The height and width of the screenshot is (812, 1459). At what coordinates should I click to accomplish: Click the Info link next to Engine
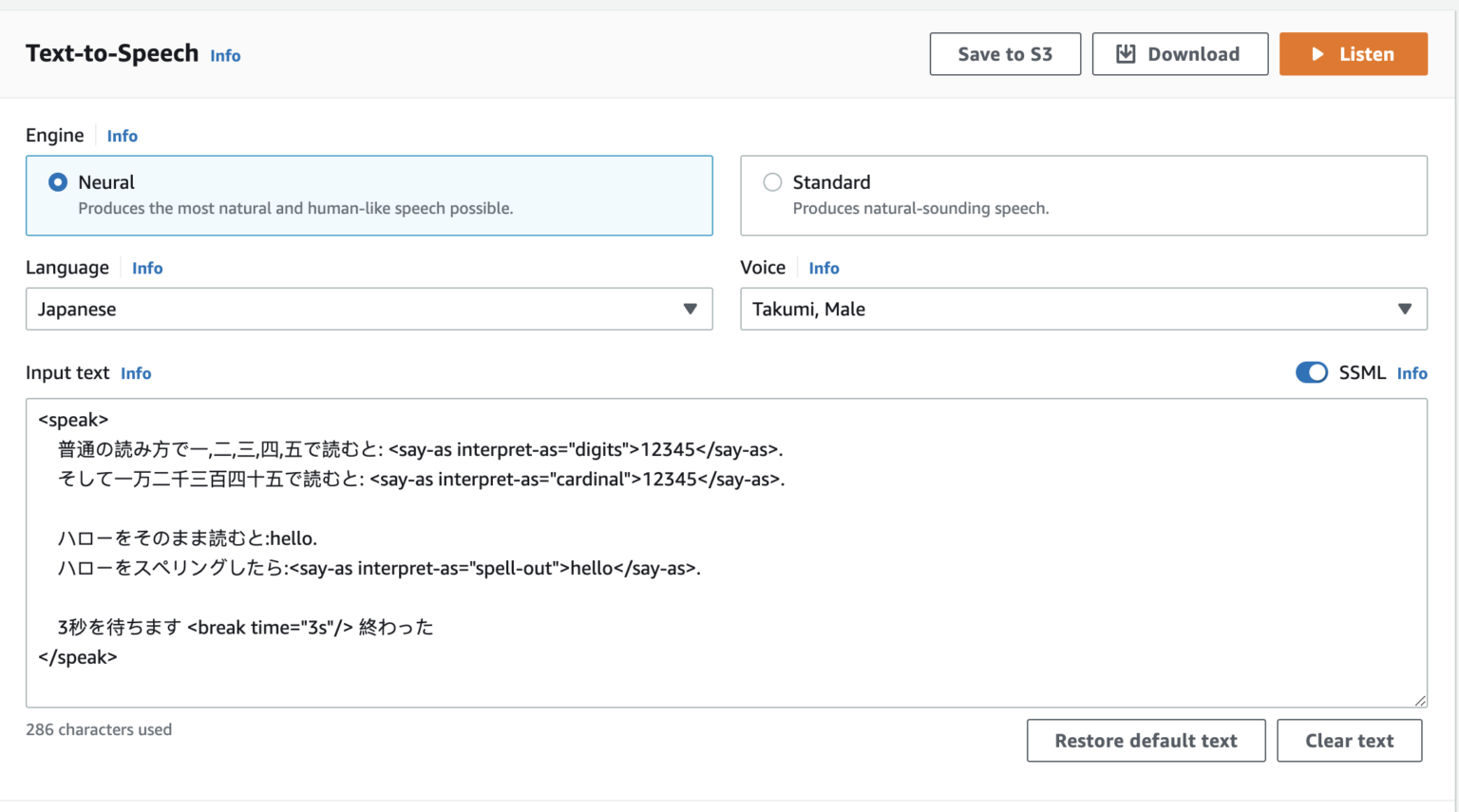pyautogui.click(x=122, y=135)
